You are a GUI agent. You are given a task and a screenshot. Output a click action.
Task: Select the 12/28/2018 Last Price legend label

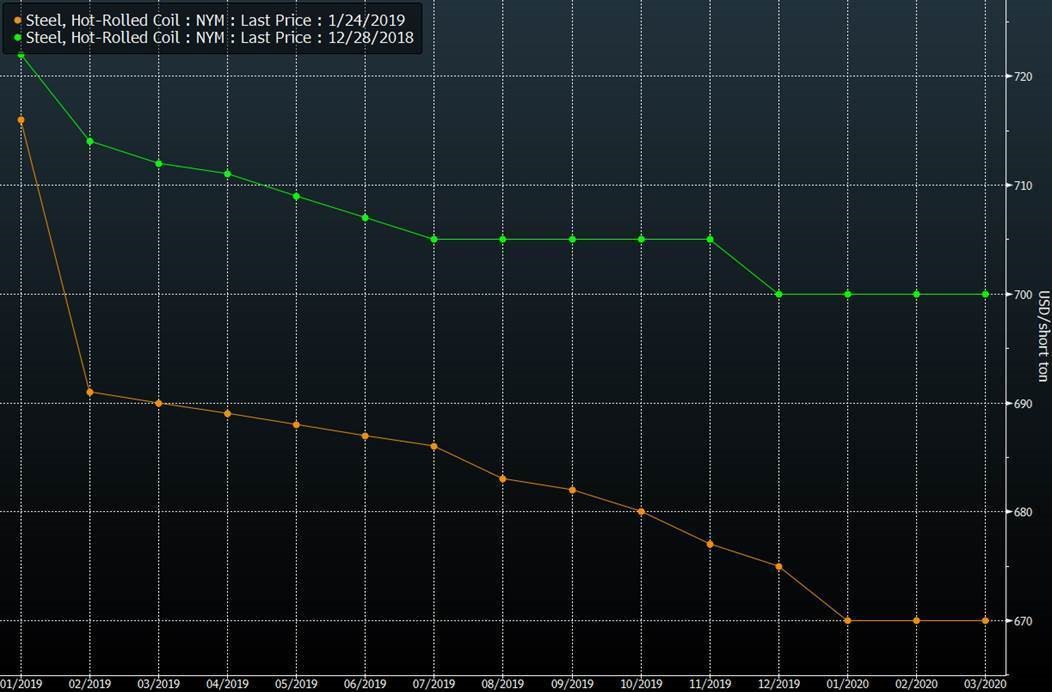pyautogui.click(x=219, y=38)
